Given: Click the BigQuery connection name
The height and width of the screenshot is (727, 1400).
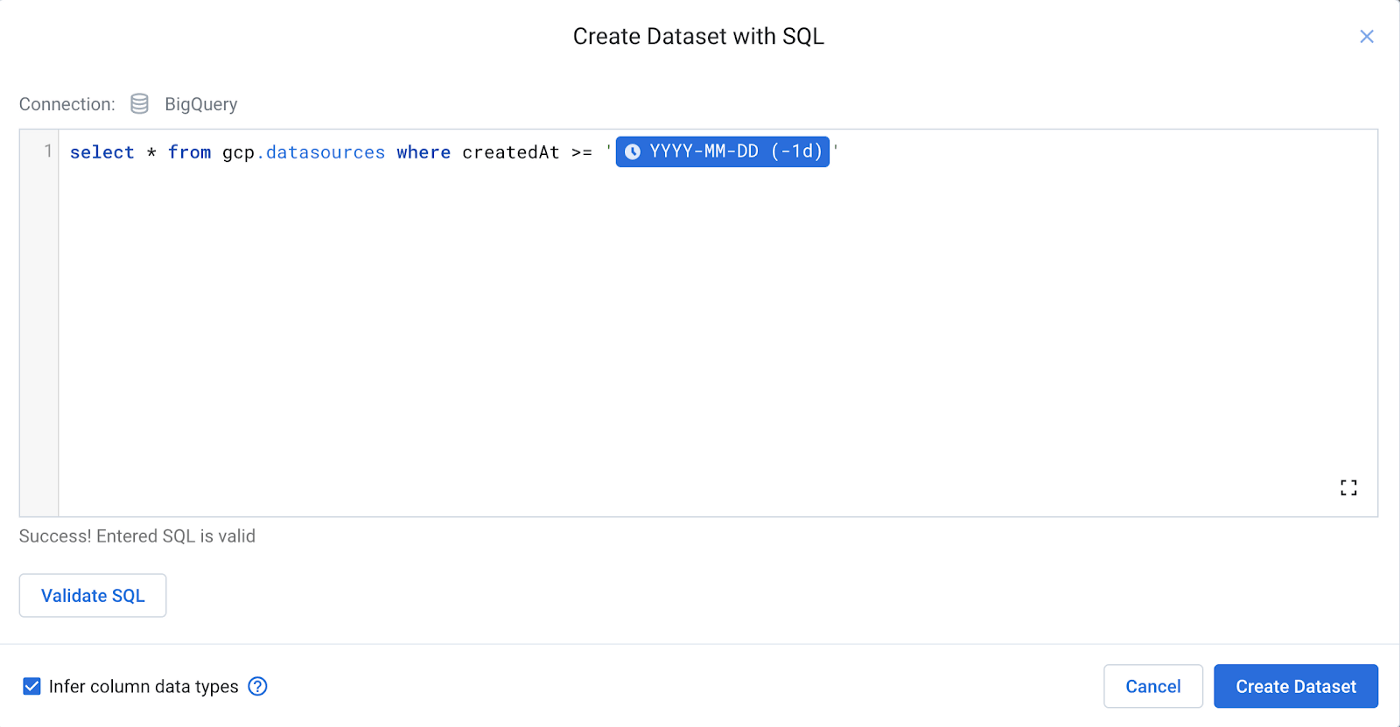Looking at the screenshot, I should tap(201, 104).
